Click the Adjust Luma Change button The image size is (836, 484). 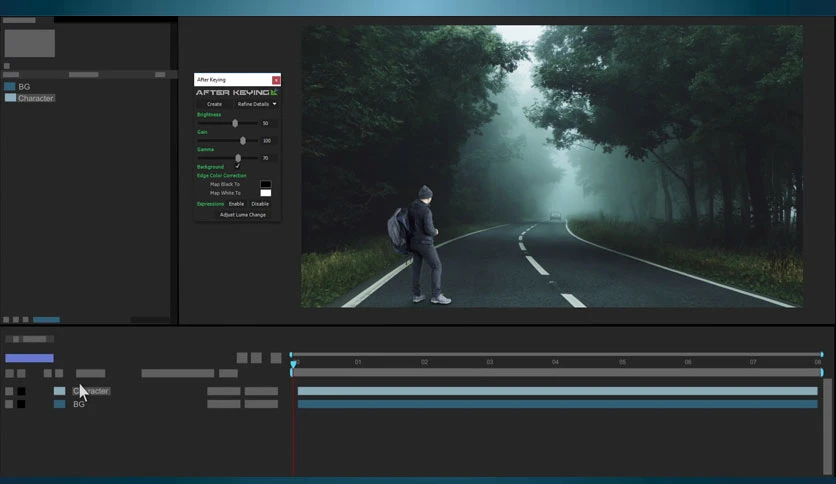[x=243, y=215]
